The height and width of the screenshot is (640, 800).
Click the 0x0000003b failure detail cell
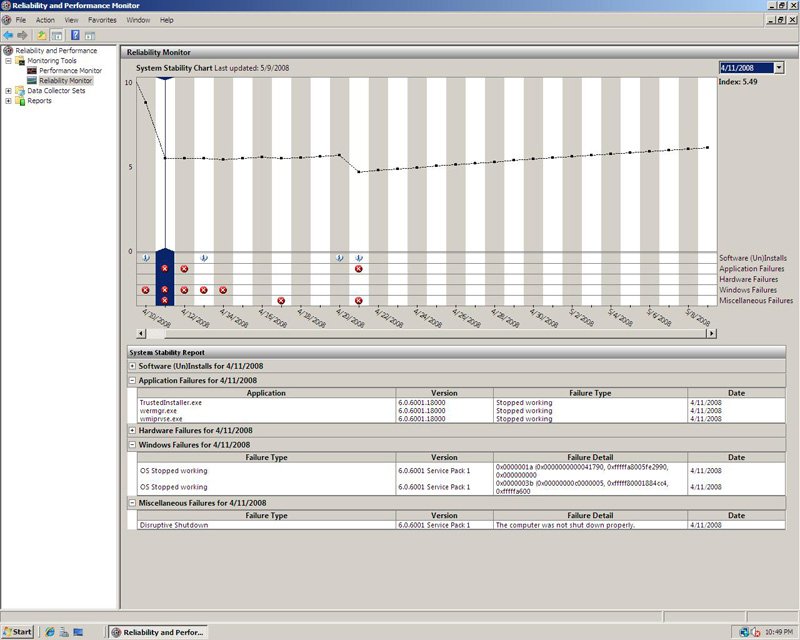590,487
